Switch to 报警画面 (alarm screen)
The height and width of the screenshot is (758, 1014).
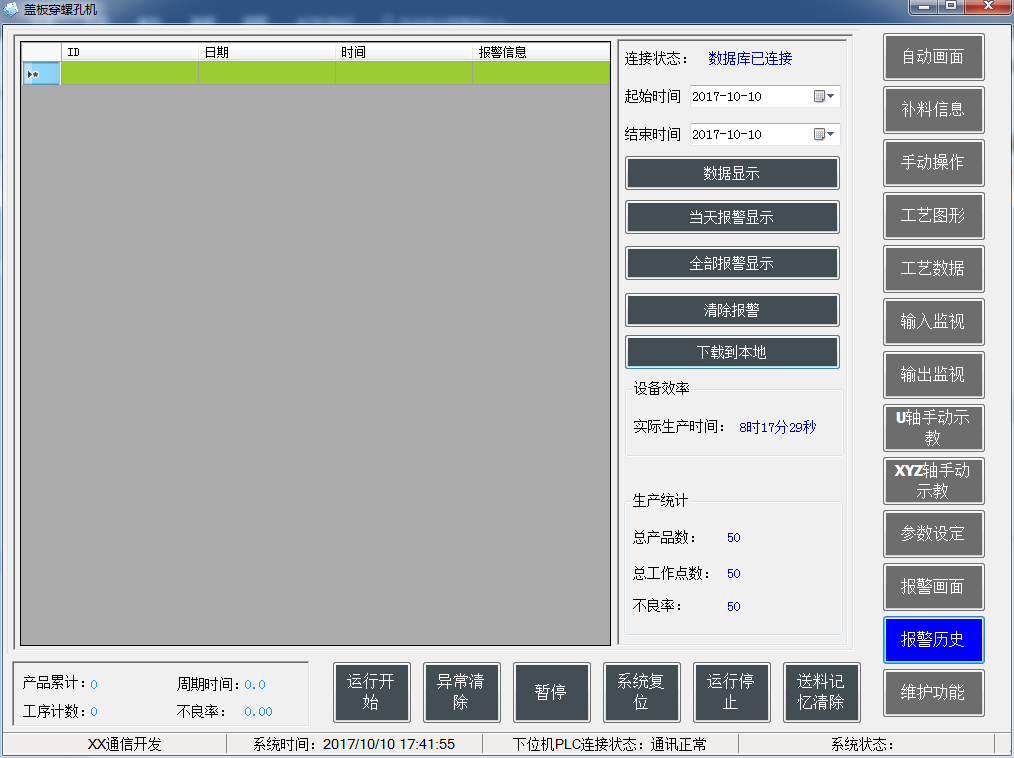tap(933, 587)
